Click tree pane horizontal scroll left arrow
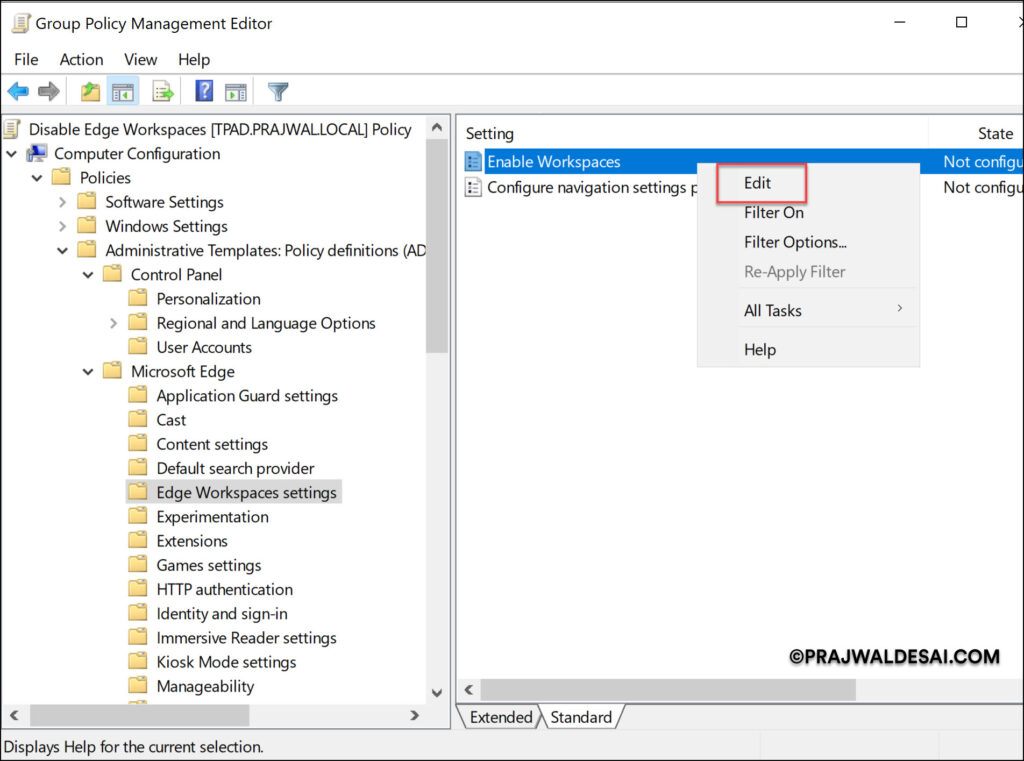1024x761 pixels. [14, 715]
